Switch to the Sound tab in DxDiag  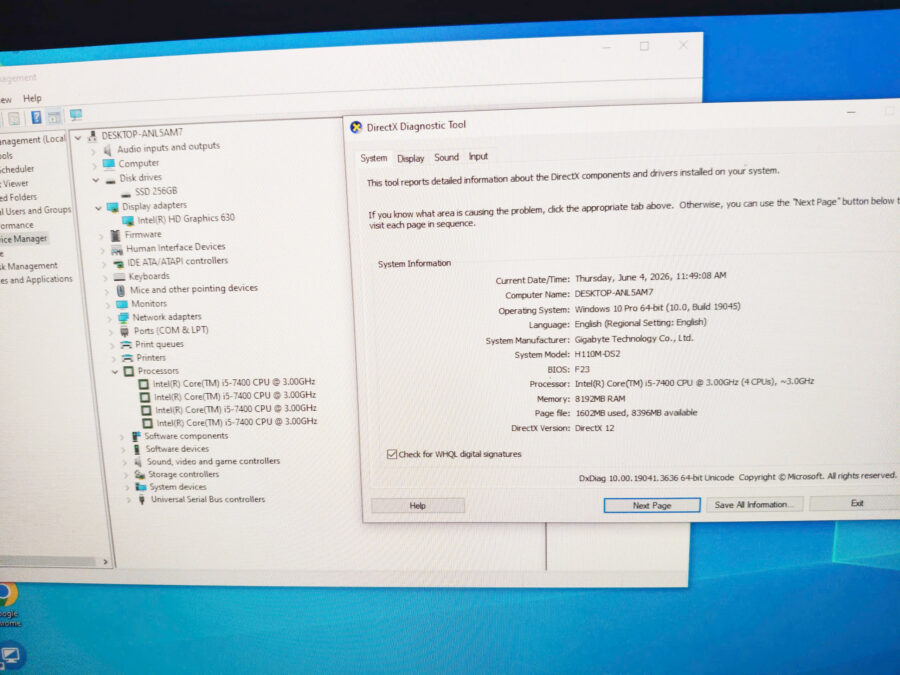(446, 157)
